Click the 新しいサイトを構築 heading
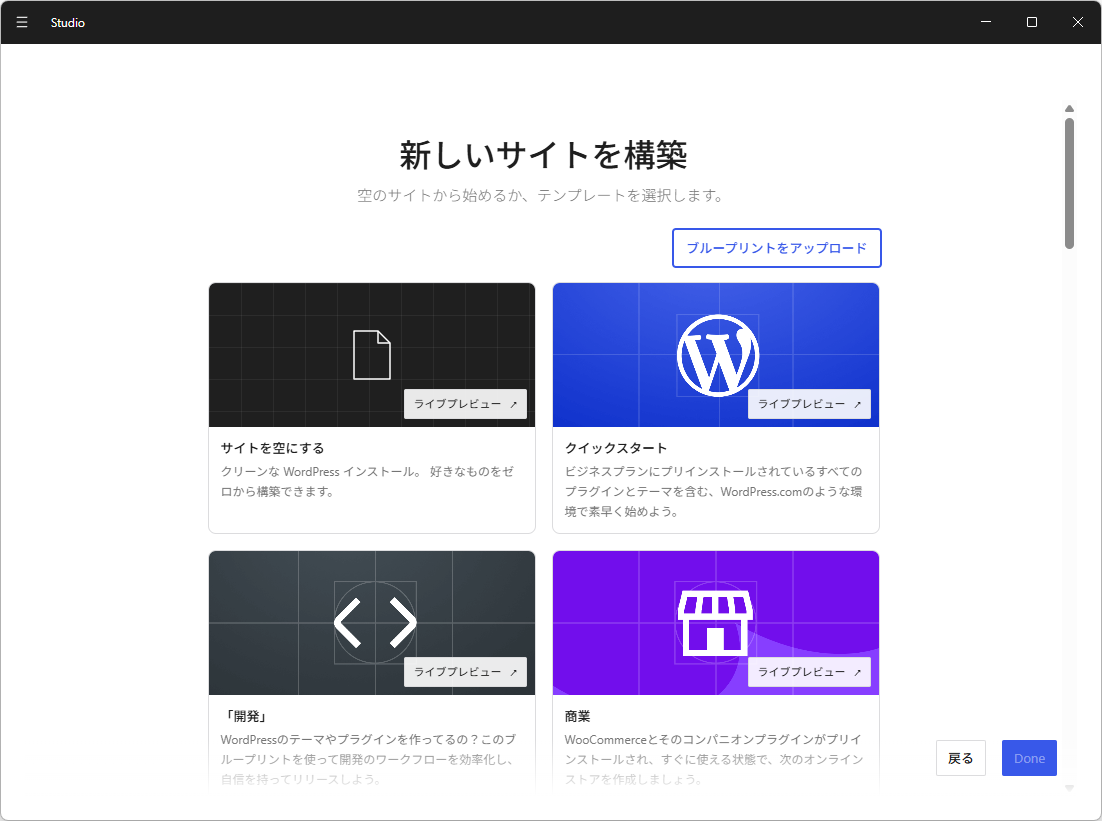Screen dimensions: 1102x821 pyautogui.click(x=543, y=155)
